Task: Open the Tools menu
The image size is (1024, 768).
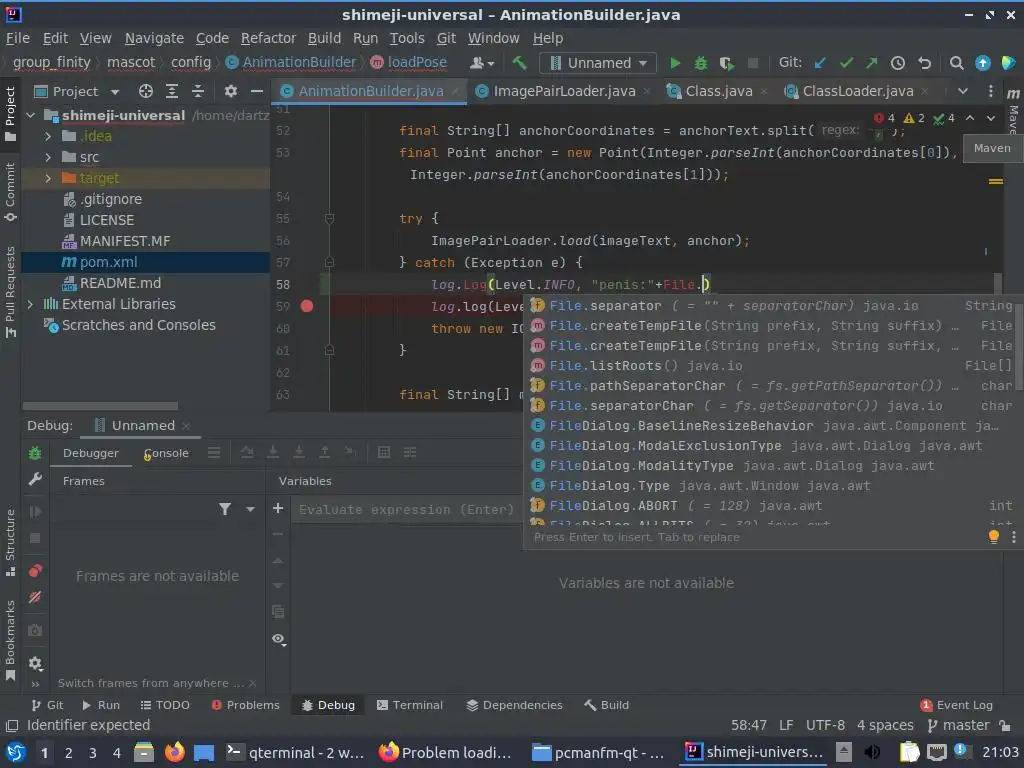Action: [407, 39]
